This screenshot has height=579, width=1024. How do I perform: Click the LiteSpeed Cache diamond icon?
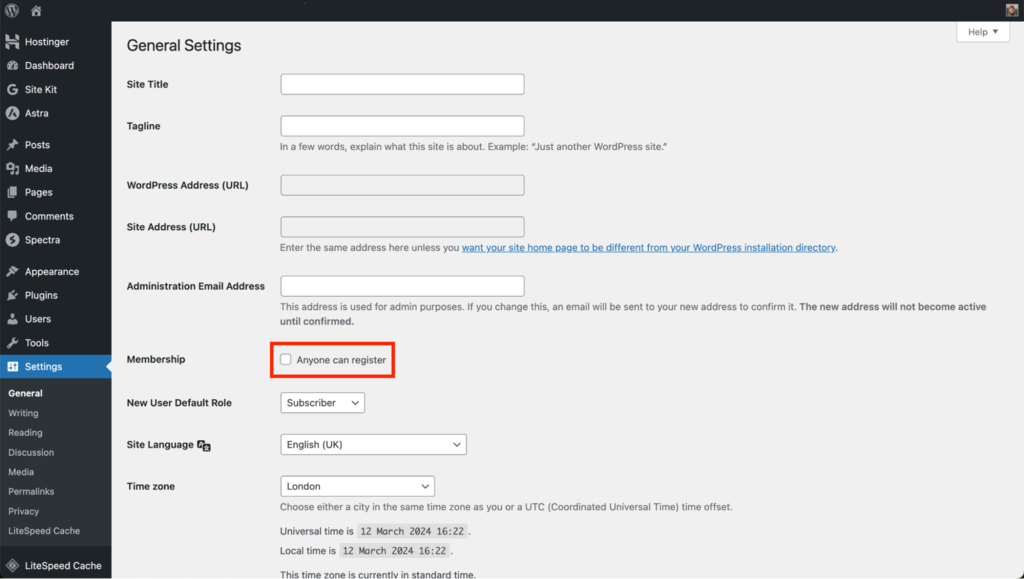click(x=12, y=566)
